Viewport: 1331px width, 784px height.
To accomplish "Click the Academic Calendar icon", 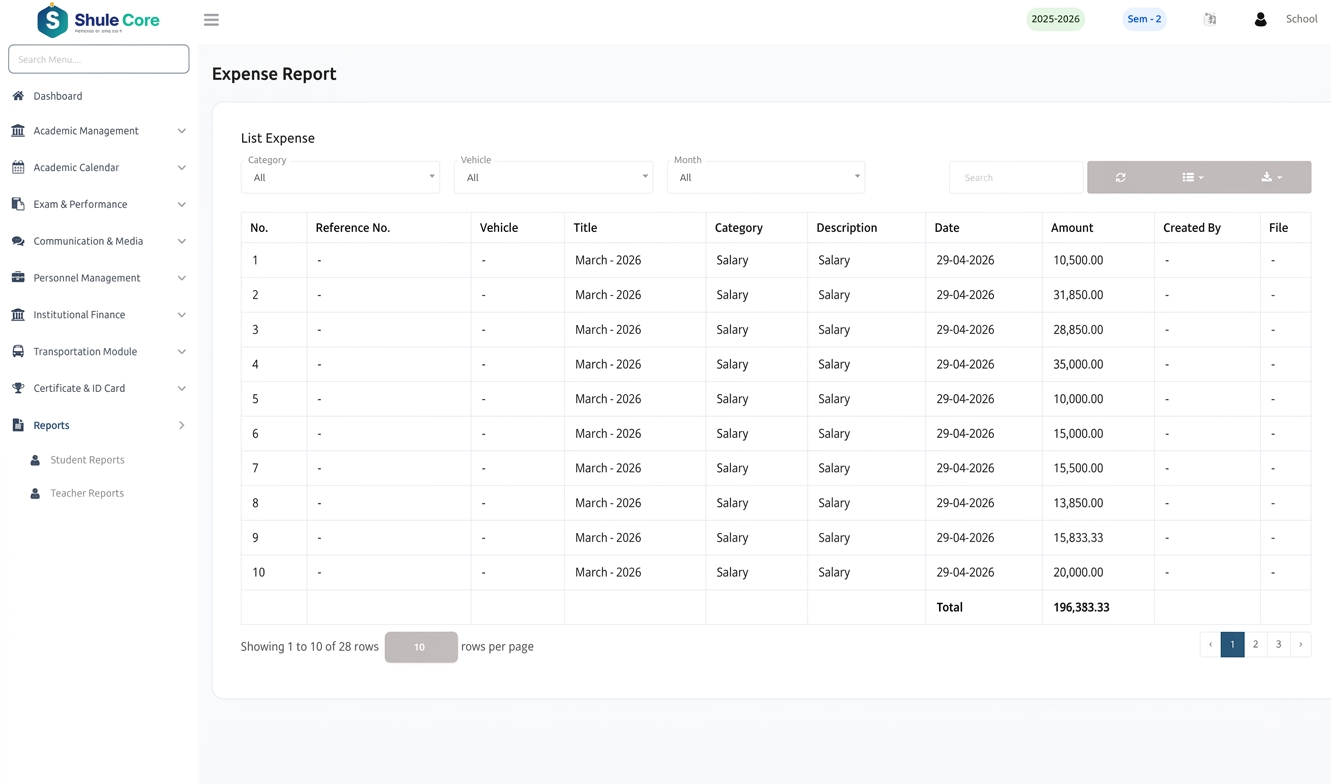I will 18,168.
